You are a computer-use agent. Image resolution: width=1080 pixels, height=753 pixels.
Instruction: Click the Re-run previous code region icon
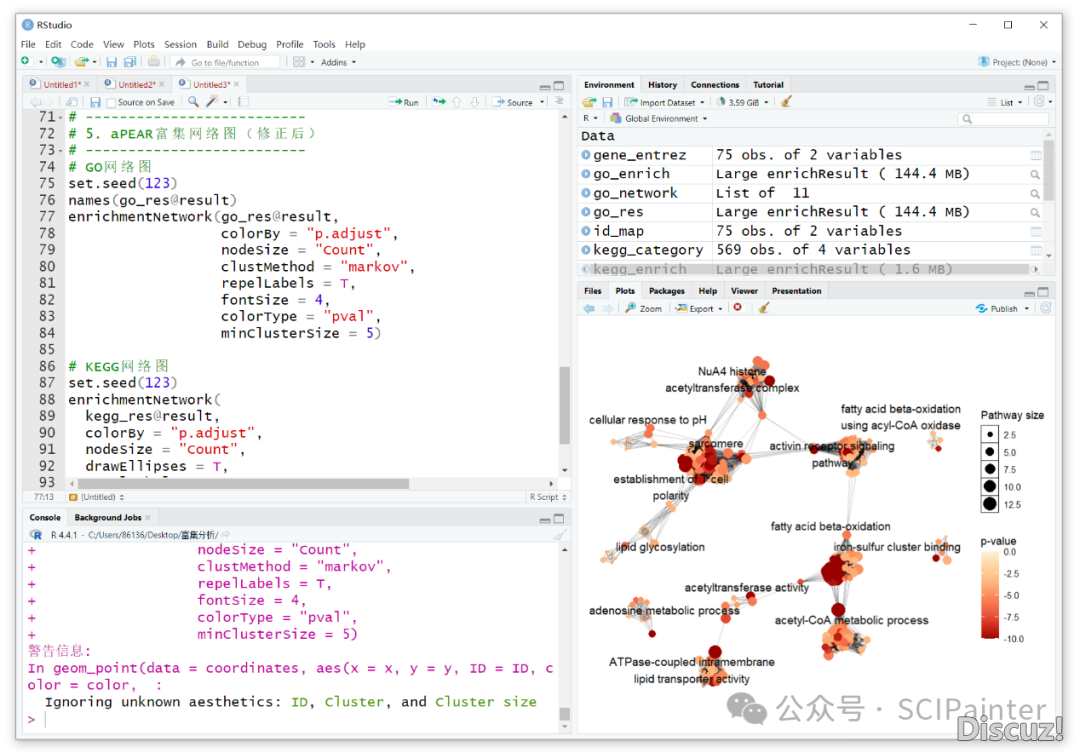coord(439,102)
